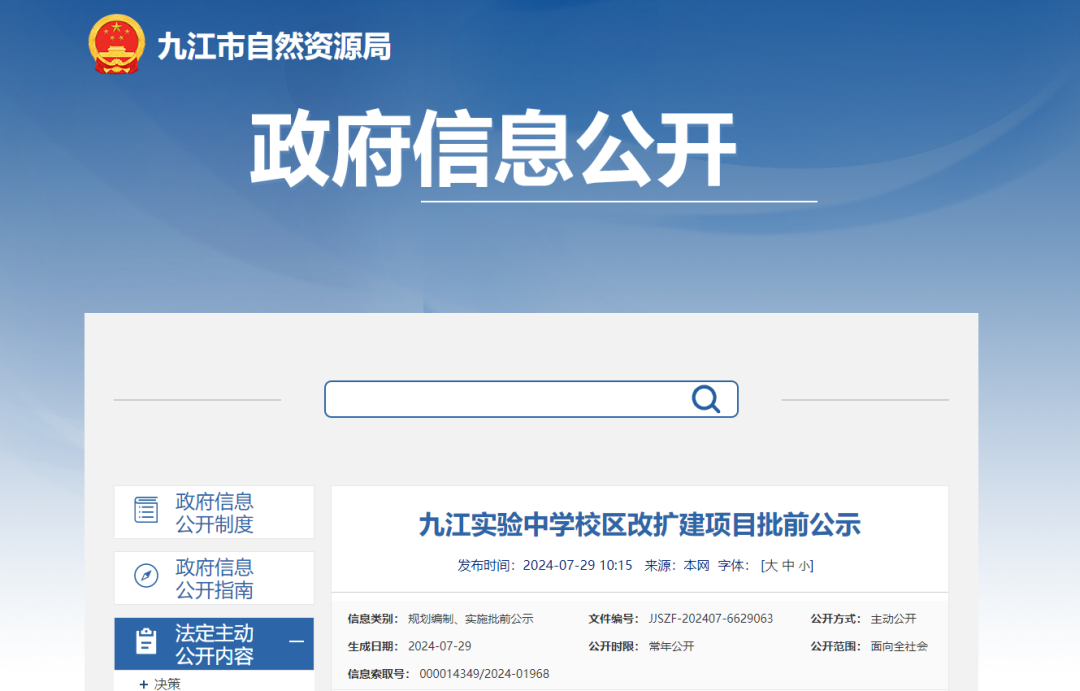Click publish time 2024-07-29 10:15
1080x691 pixels.
(577, 566)
